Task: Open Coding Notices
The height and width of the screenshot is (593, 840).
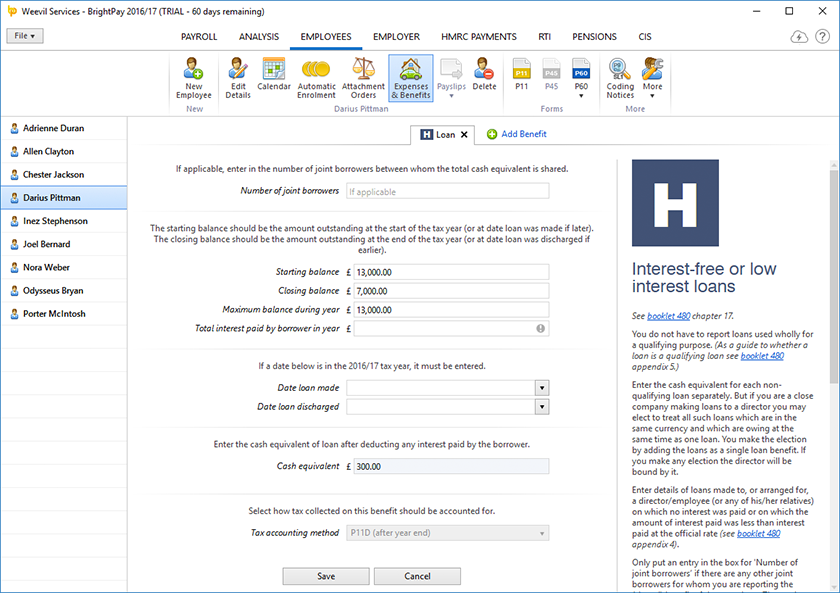Action: tap(620, 78)
